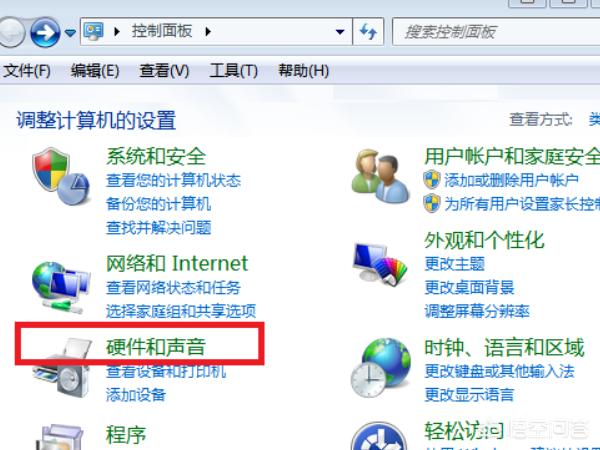Click the Network and Internet globe icon
This screenshot has width=600, height=450.
(61, 287)
